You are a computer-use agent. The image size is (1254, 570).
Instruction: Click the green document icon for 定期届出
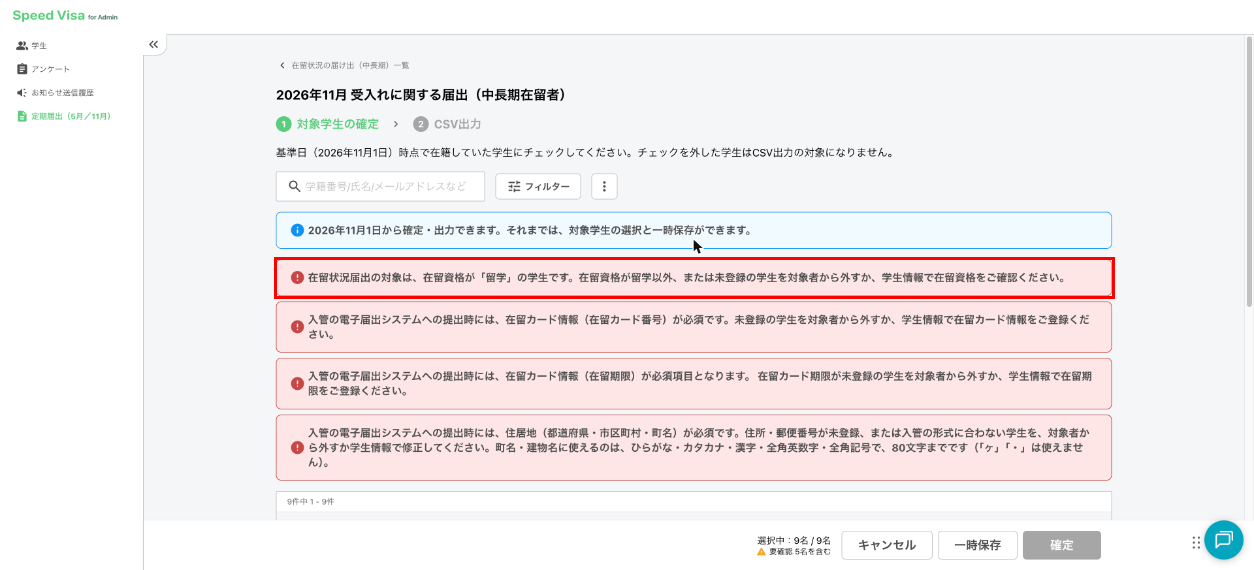coord(22,116)
